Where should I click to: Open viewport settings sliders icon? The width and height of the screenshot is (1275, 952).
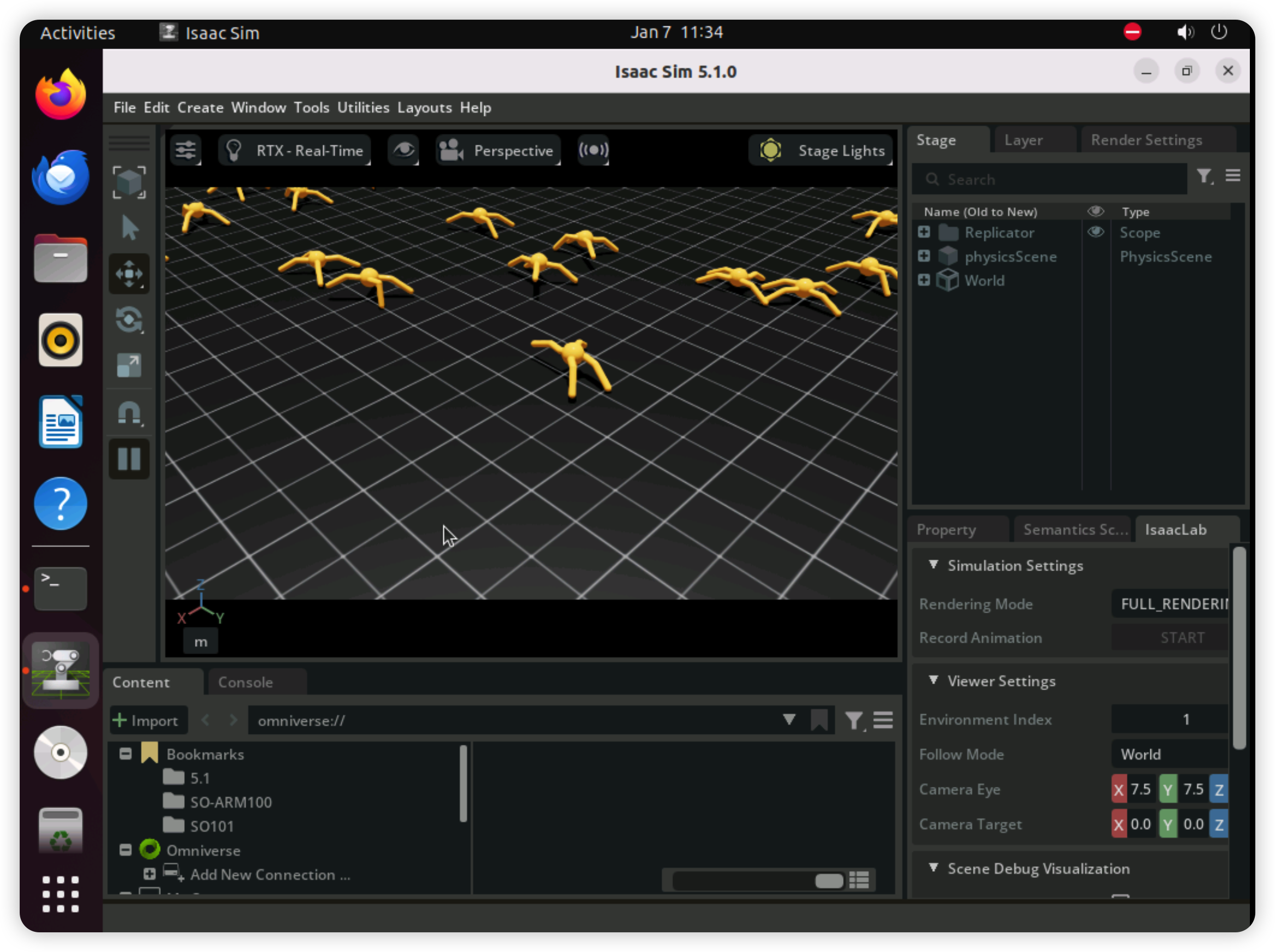click(185, 151)
